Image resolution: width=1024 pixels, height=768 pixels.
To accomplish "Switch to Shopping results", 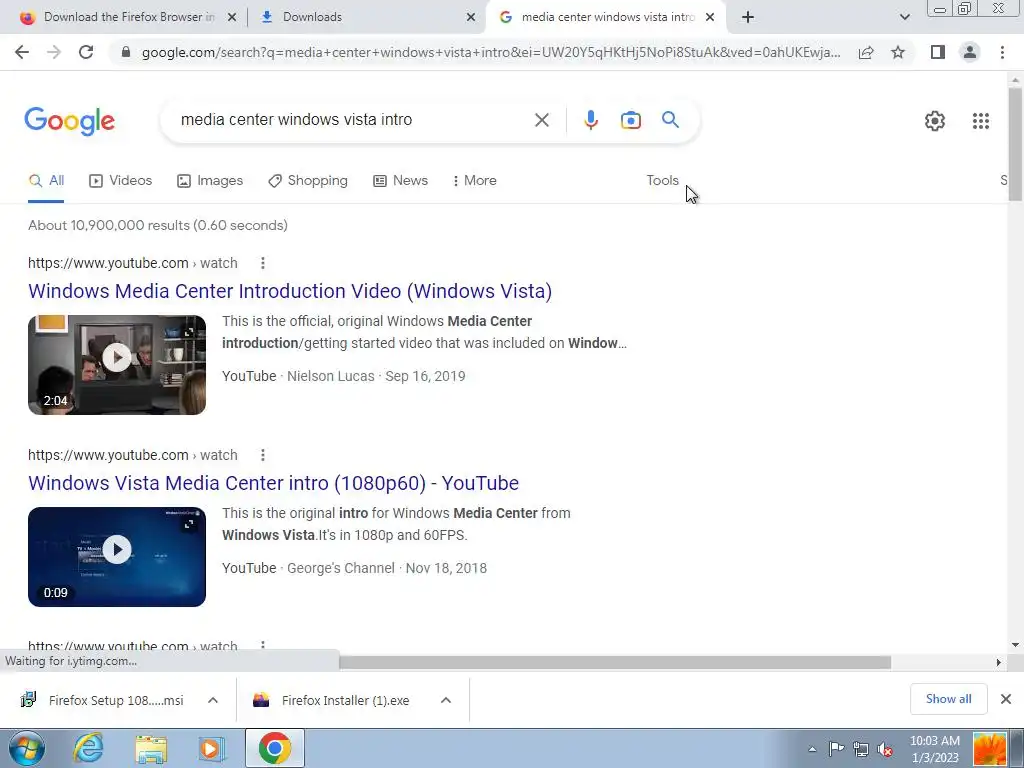I will tap(308, 181).
